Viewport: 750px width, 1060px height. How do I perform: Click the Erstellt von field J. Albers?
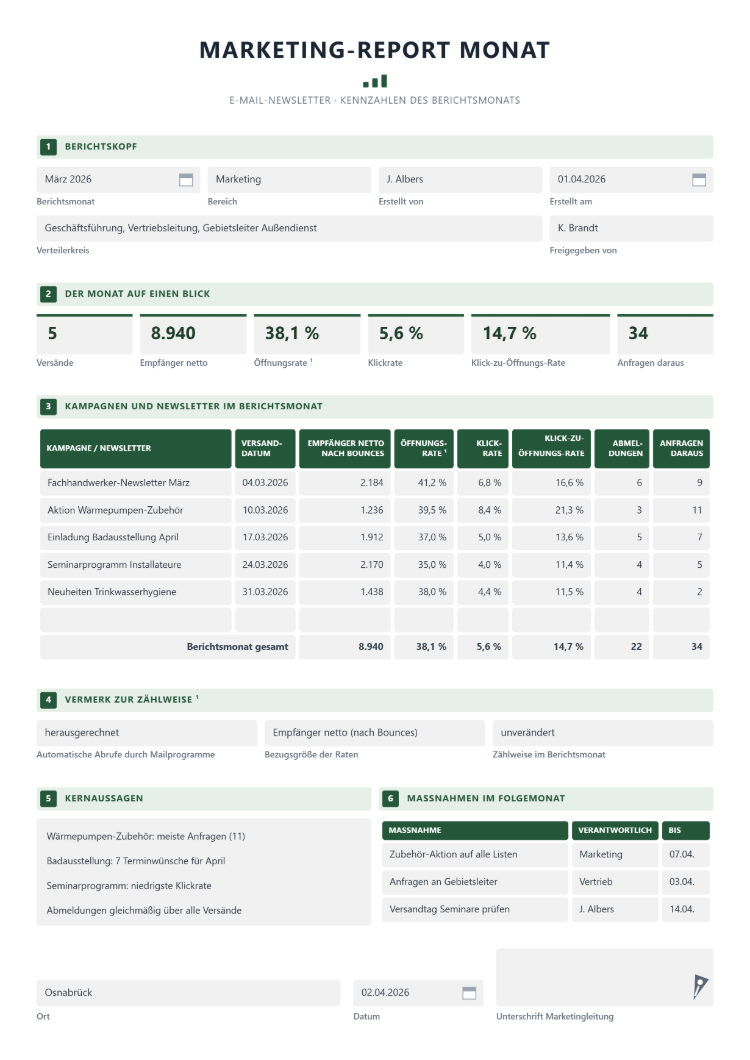tap(461, 180)
